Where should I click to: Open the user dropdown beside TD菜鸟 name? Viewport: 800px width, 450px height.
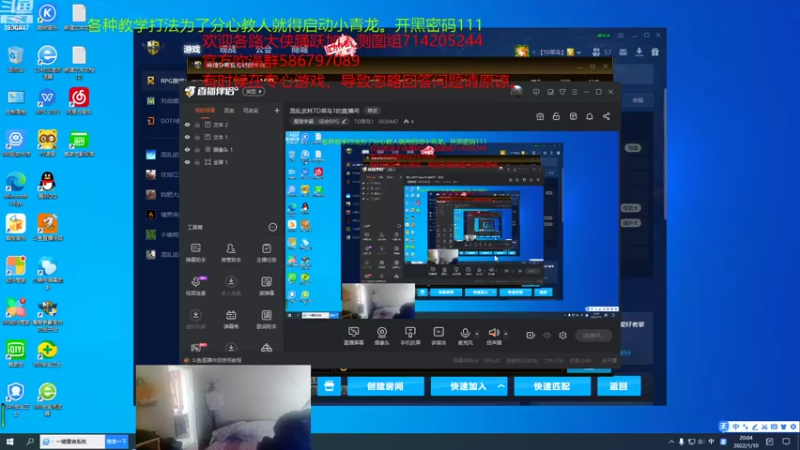tap(579, 52)
